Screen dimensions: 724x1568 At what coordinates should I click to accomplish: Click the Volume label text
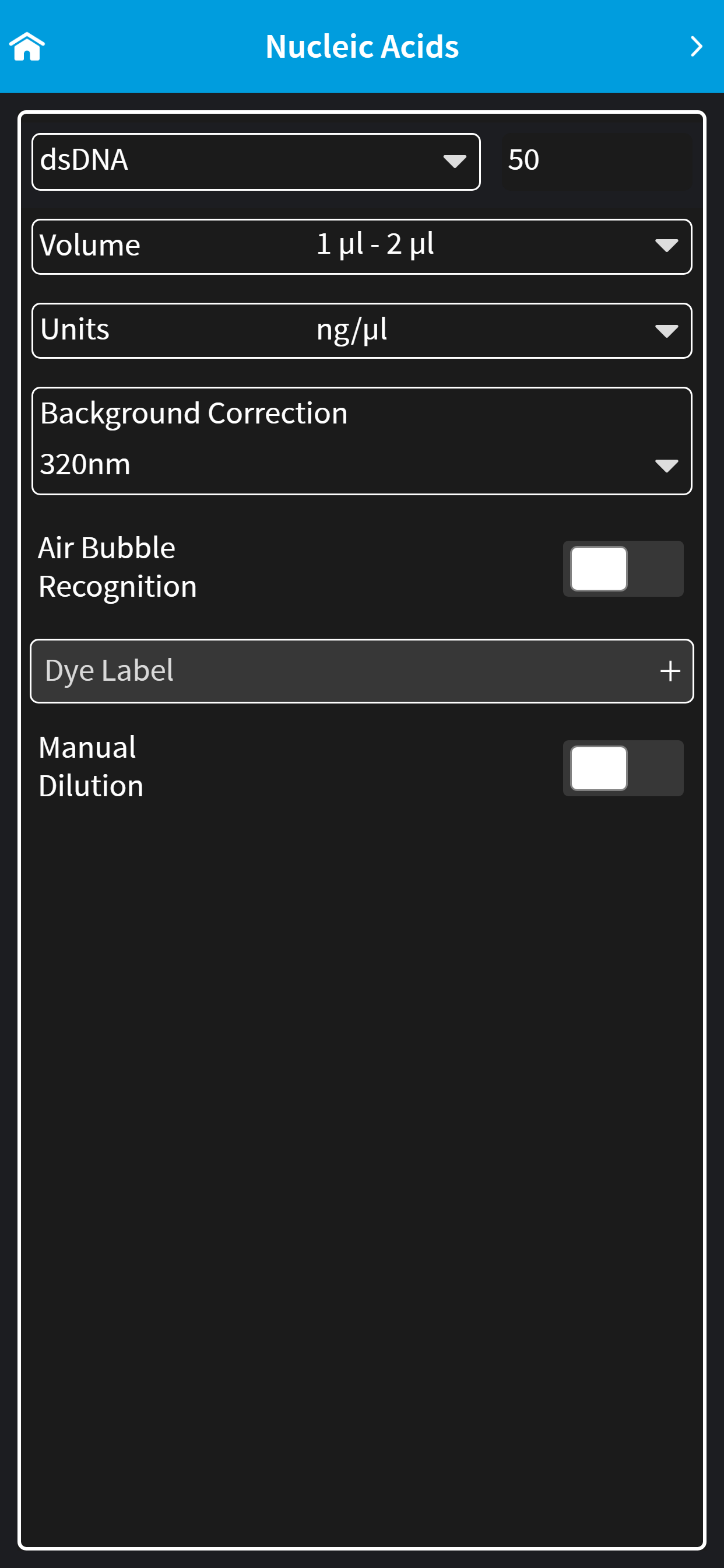click(x=90, y=246)
